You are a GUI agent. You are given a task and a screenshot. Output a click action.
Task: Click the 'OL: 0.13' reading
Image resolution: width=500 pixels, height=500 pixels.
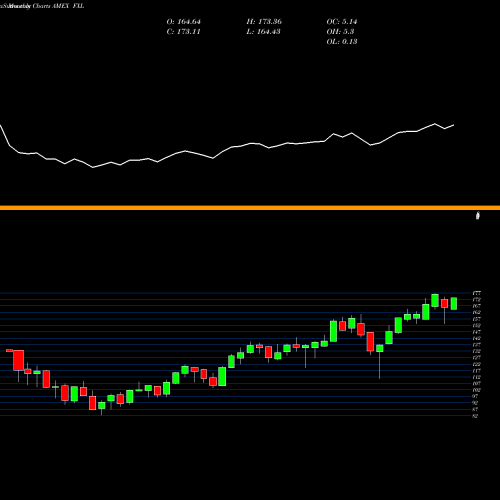tap(342, 42)
